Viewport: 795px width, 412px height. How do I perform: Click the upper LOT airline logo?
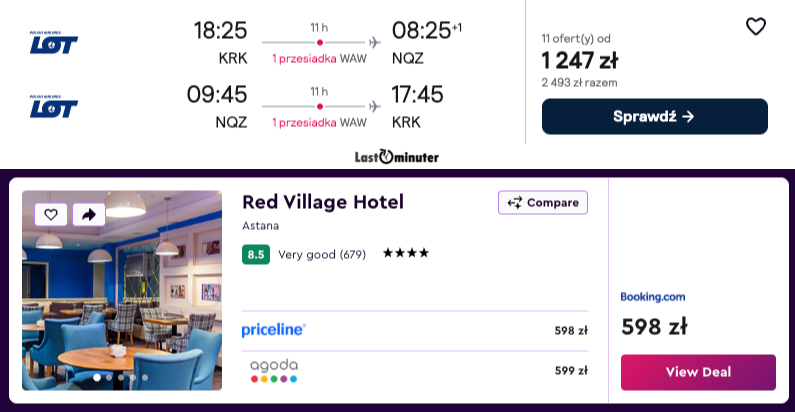point(54,42)
